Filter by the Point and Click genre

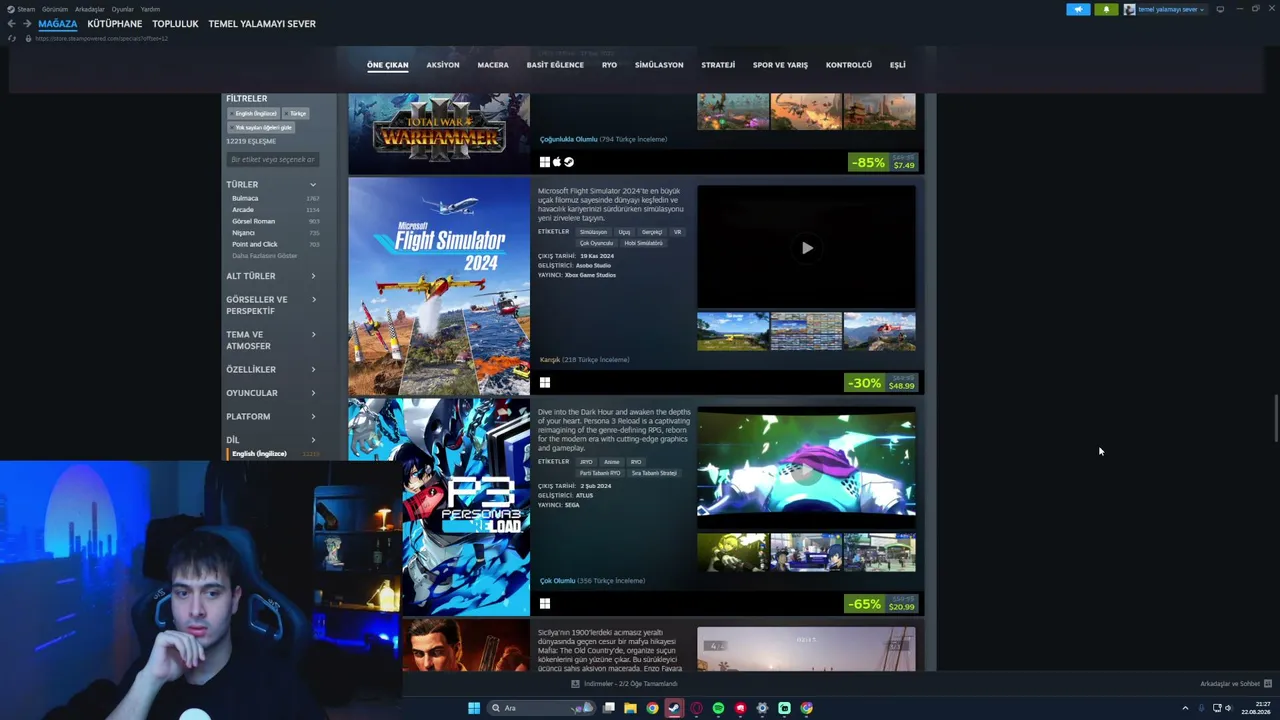255,244
